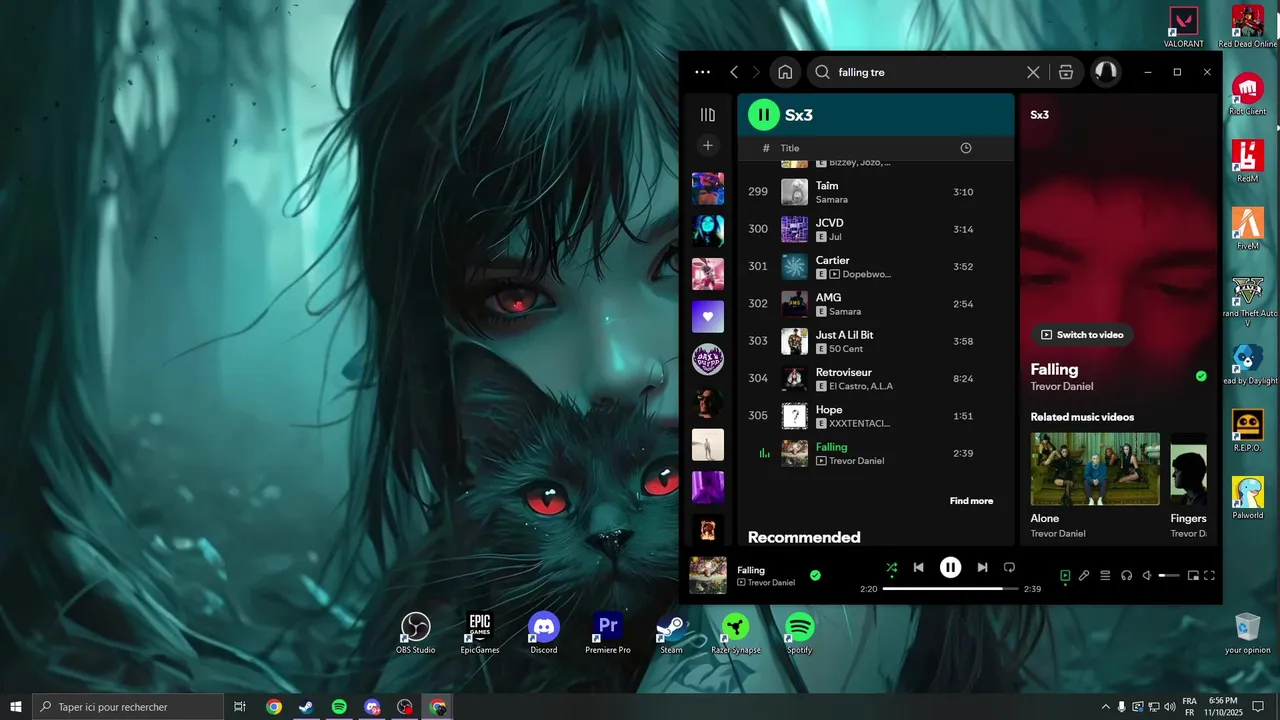Skip to next track

(982, 567)
